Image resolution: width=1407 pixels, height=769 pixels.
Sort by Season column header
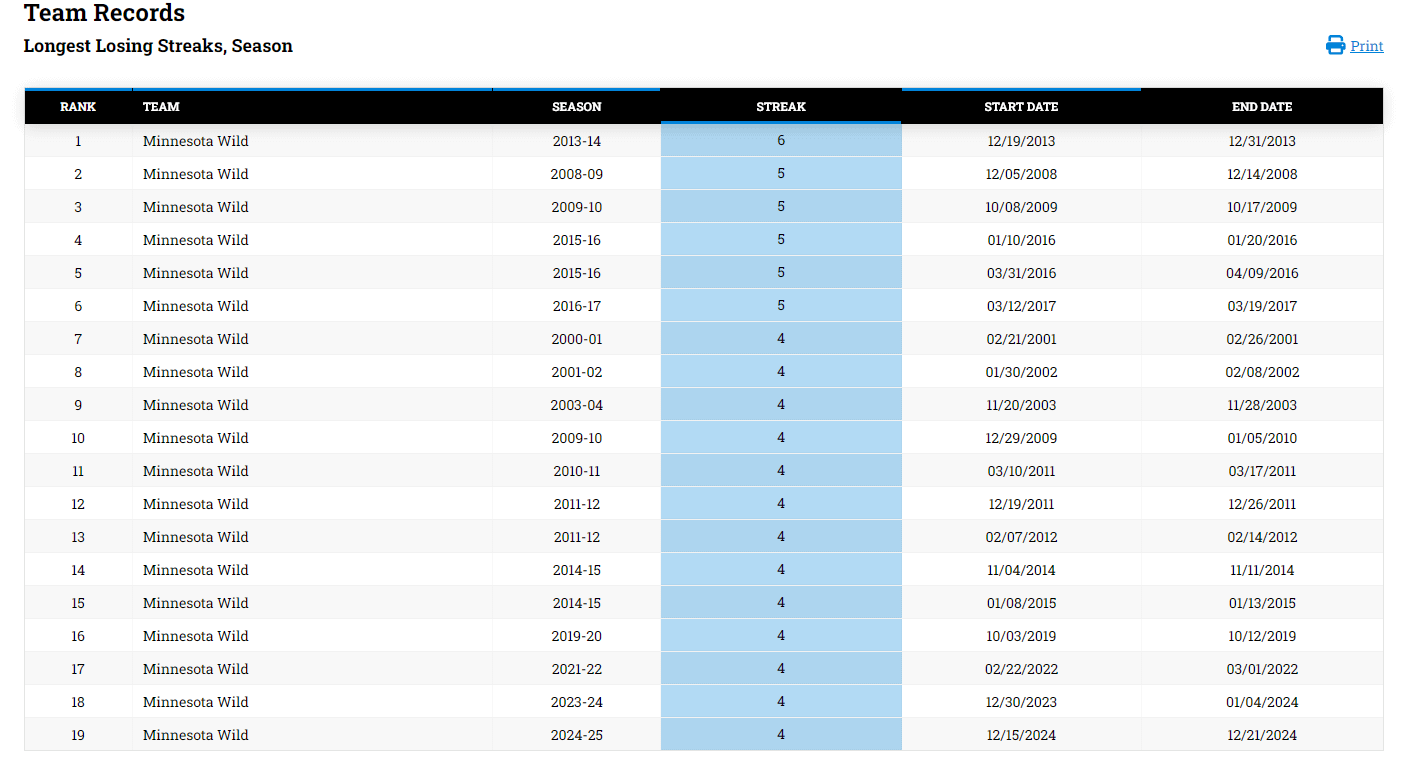[576, 107]
